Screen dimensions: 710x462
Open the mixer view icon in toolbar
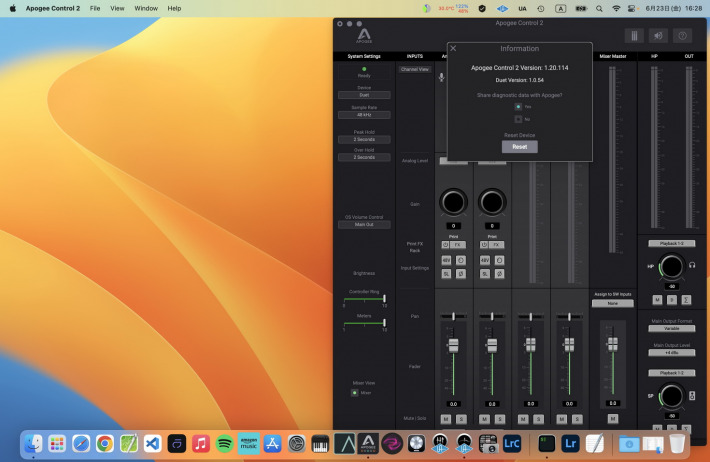click(x=633, y=35)
